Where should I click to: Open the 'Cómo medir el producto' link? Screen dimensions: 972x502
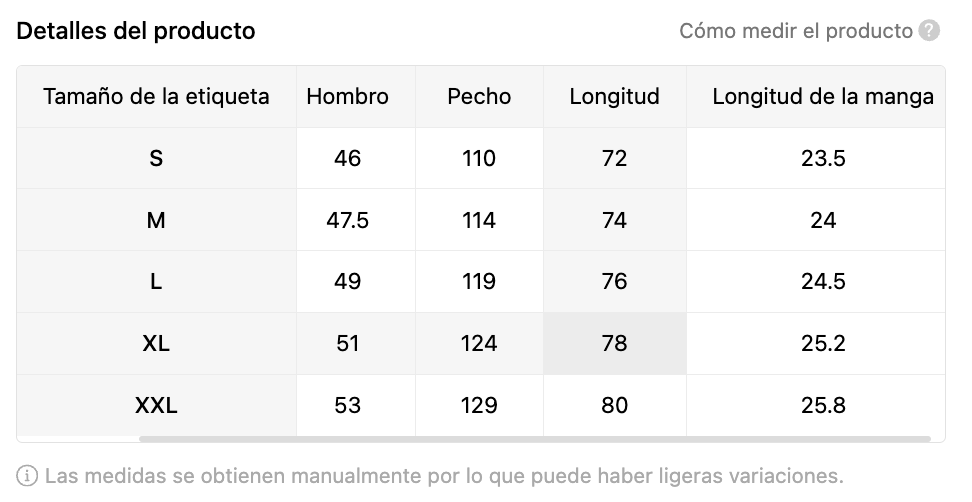(x=796, y=30)
